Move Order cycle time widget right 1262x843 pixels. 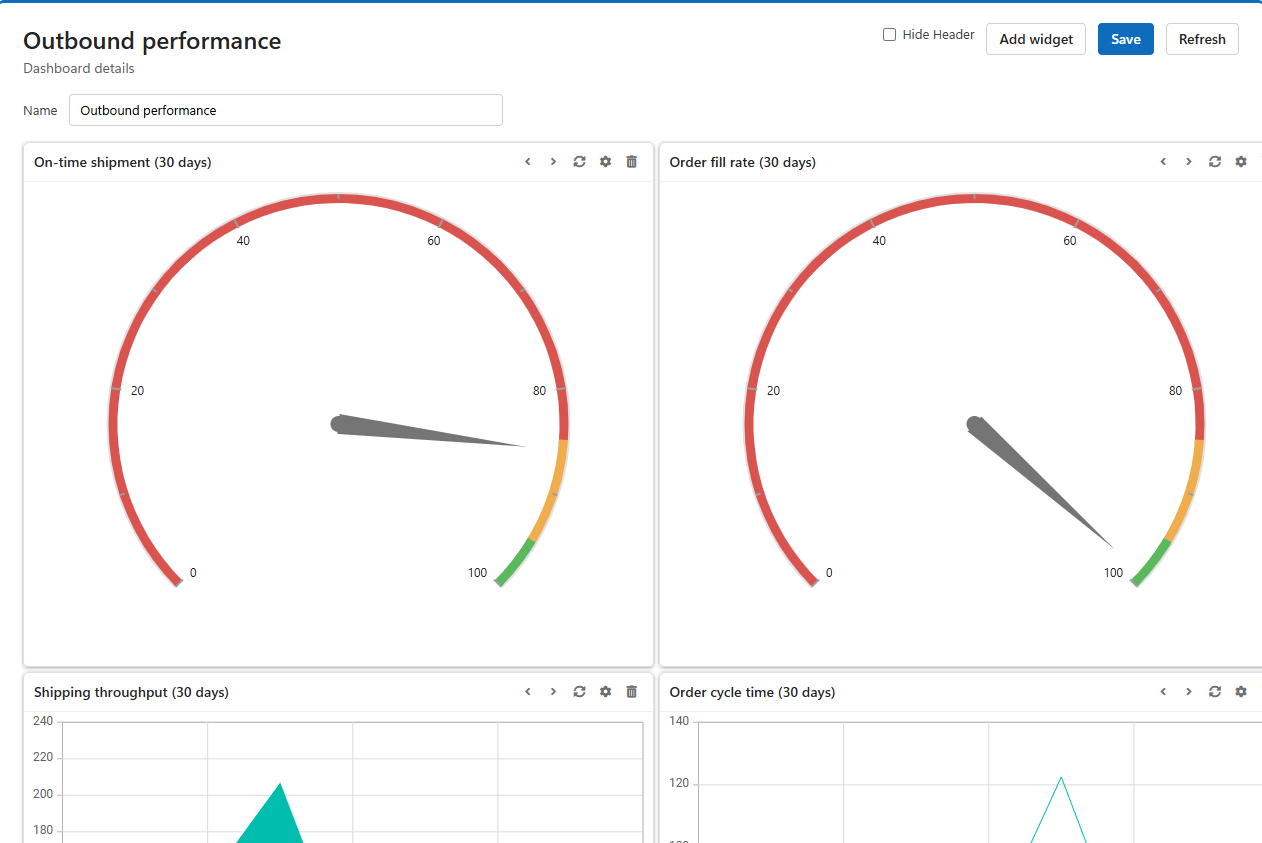1189,692
